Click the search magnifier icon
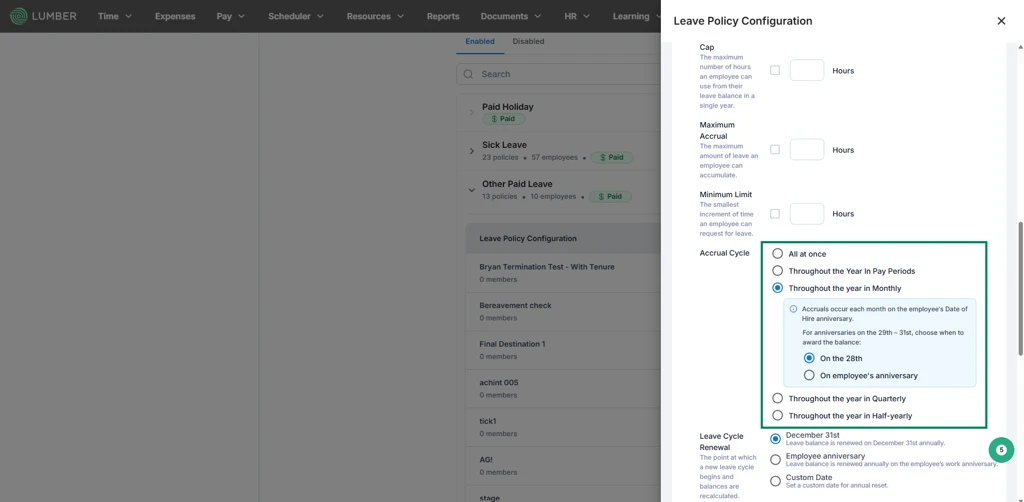Viewport: 1024px width, 502px height. (x=468, y=74)
